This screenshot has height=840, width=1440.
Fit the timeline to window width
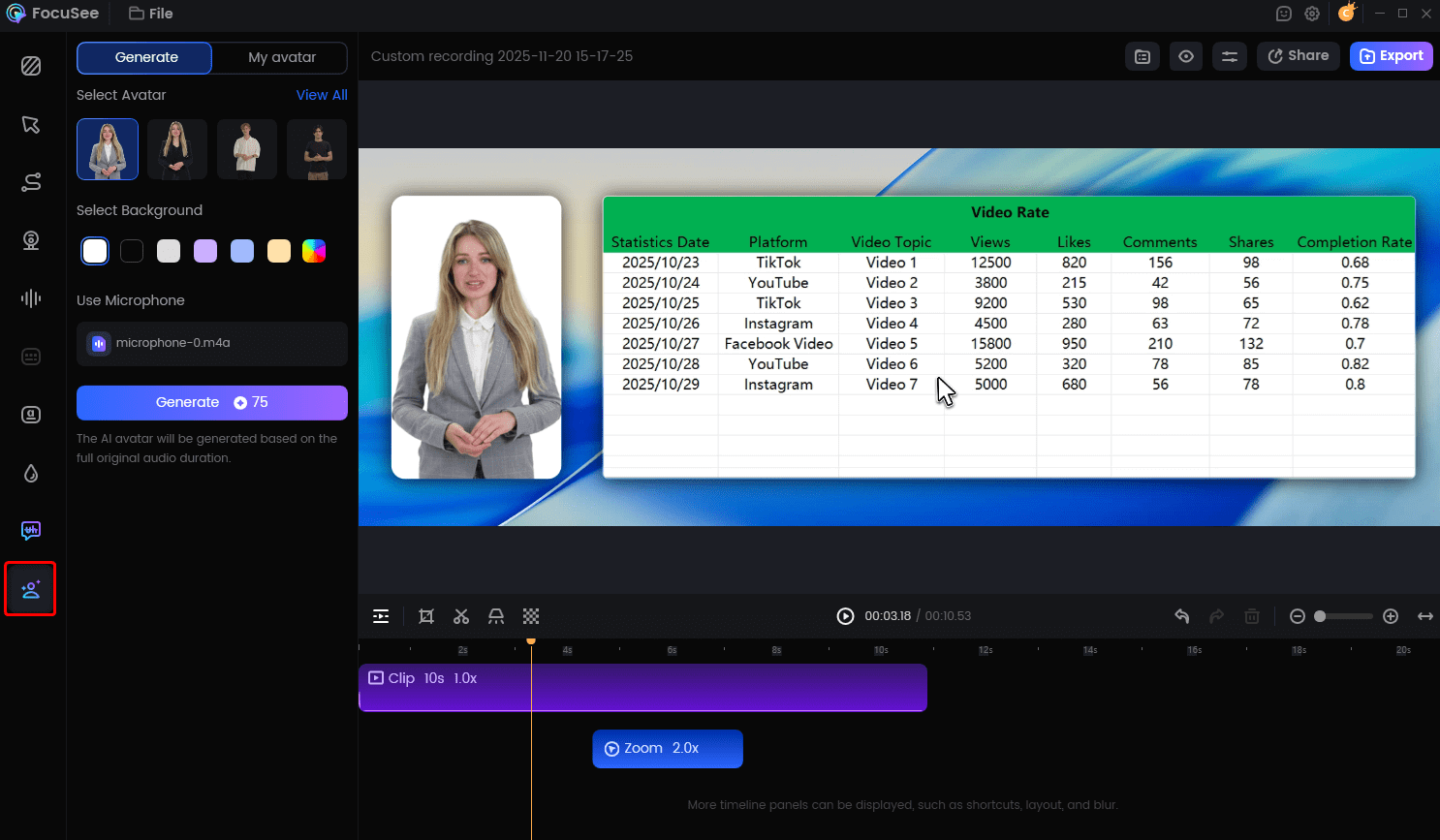(1424, 616)
